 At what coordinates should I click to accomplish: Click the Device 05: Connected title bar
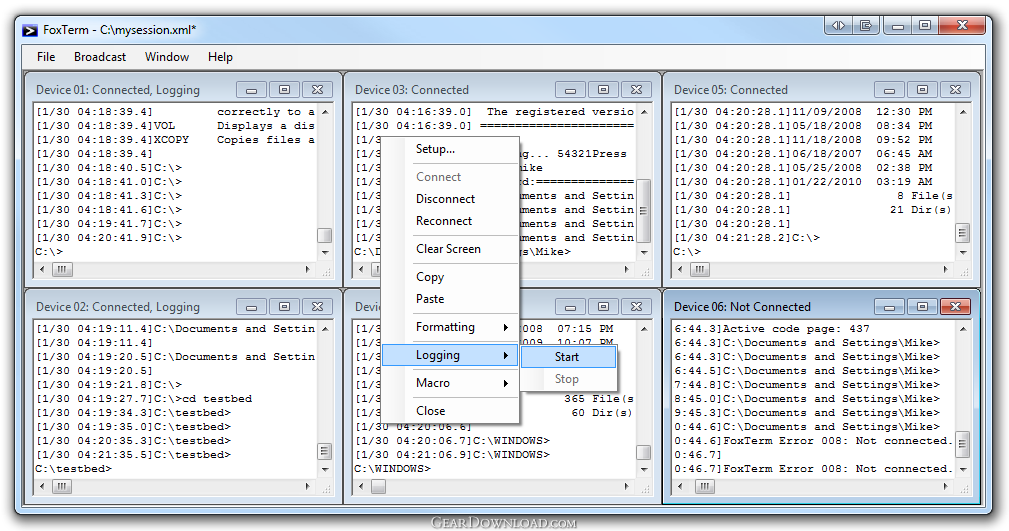(x=730, y=90)
